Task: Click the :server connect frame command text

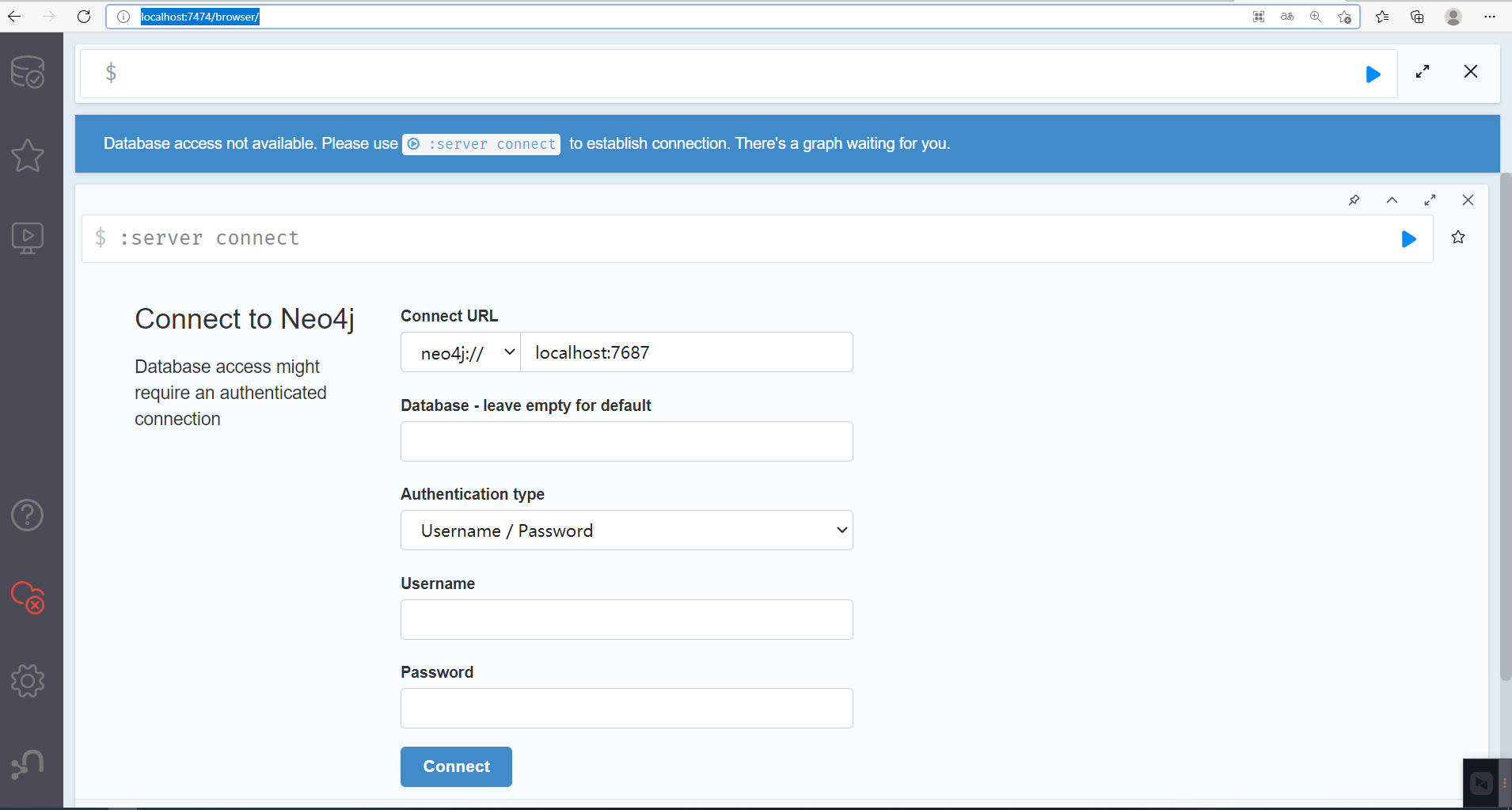Action: pos(210,238)
